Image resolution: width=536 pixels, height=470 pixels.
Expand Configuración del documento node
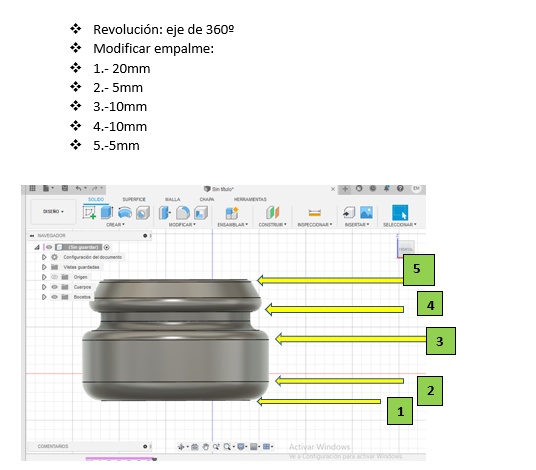tap(44, 257)
